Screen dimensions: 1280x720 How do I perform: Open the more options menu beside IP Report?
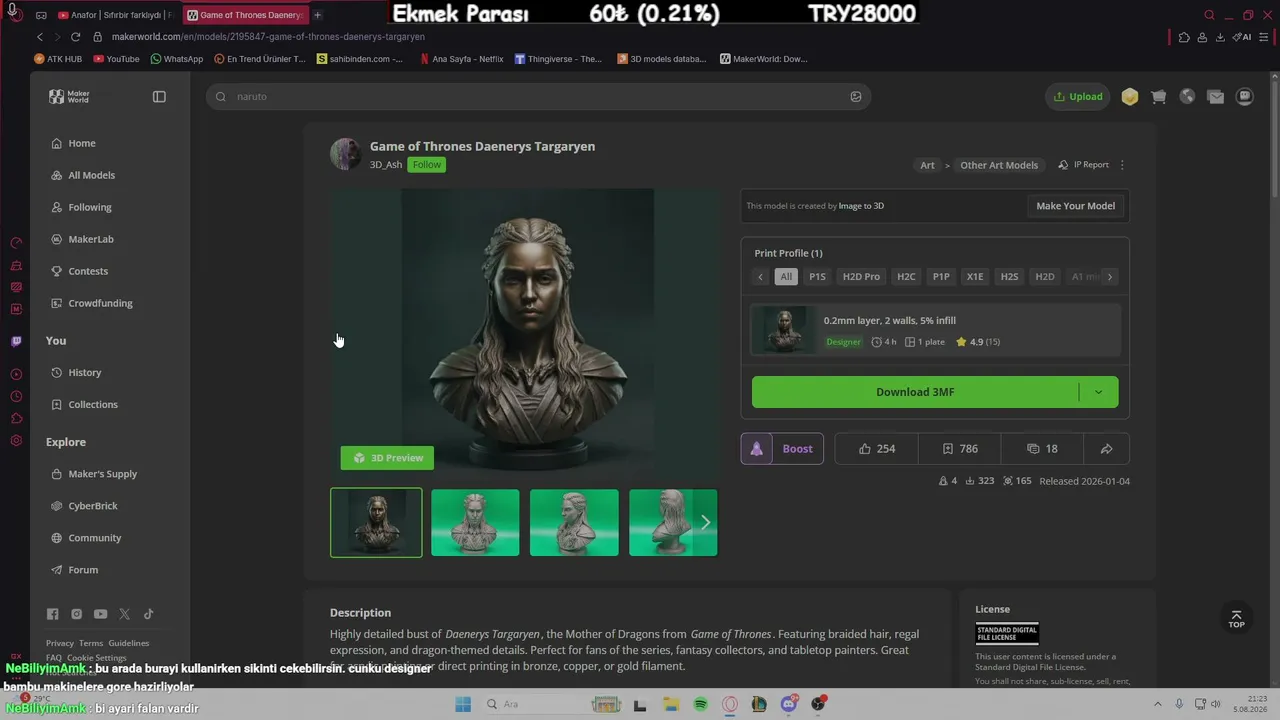click(x=1122, y=165)
